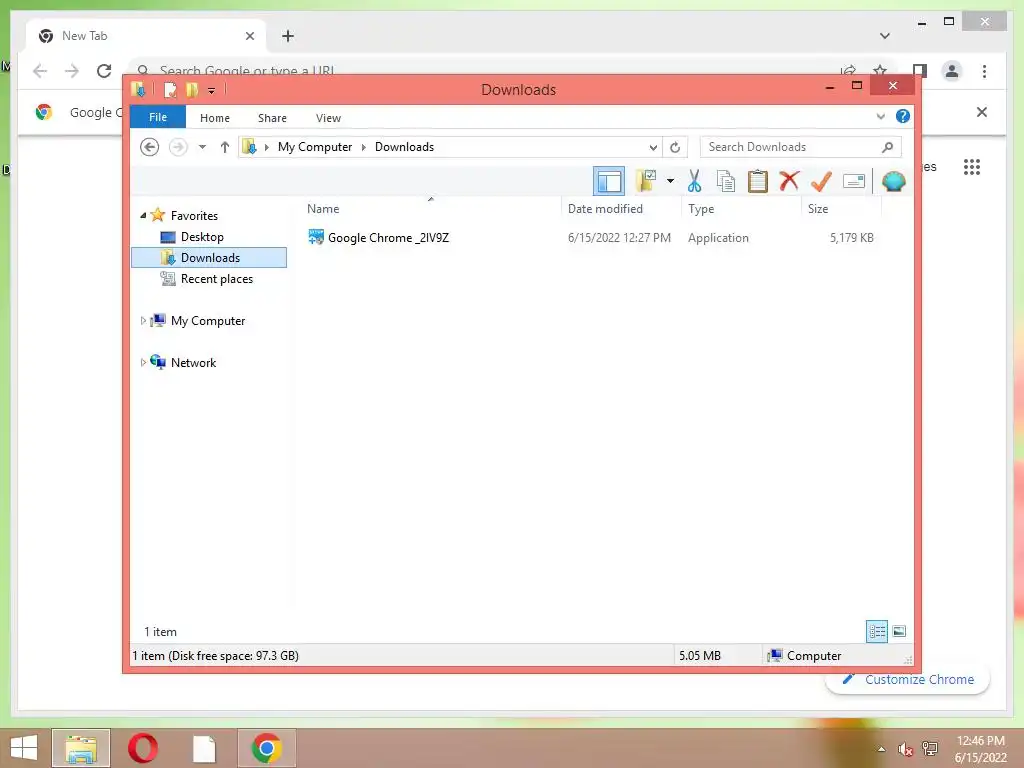Click the 6/15/2022 12:27 PM date cell

[619, 238]
